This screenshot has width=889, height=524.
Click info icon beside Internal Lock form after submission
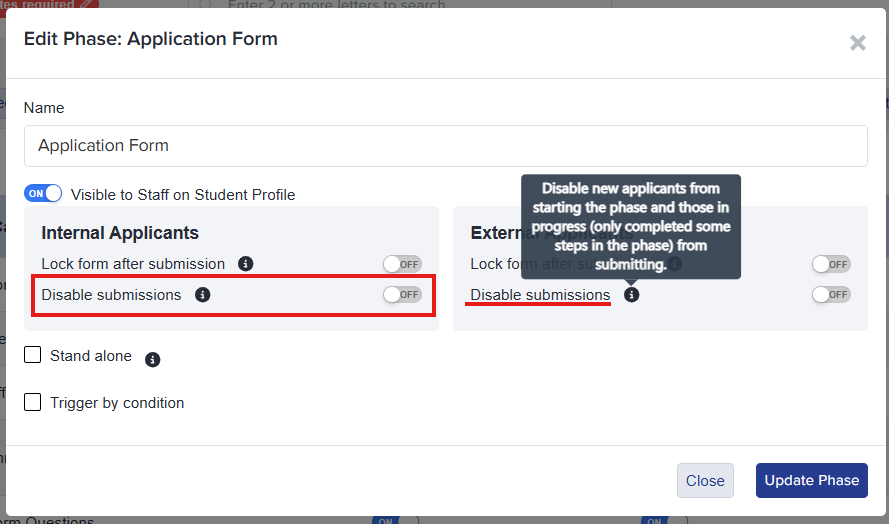pyautogui.click(x=246, y=264)
